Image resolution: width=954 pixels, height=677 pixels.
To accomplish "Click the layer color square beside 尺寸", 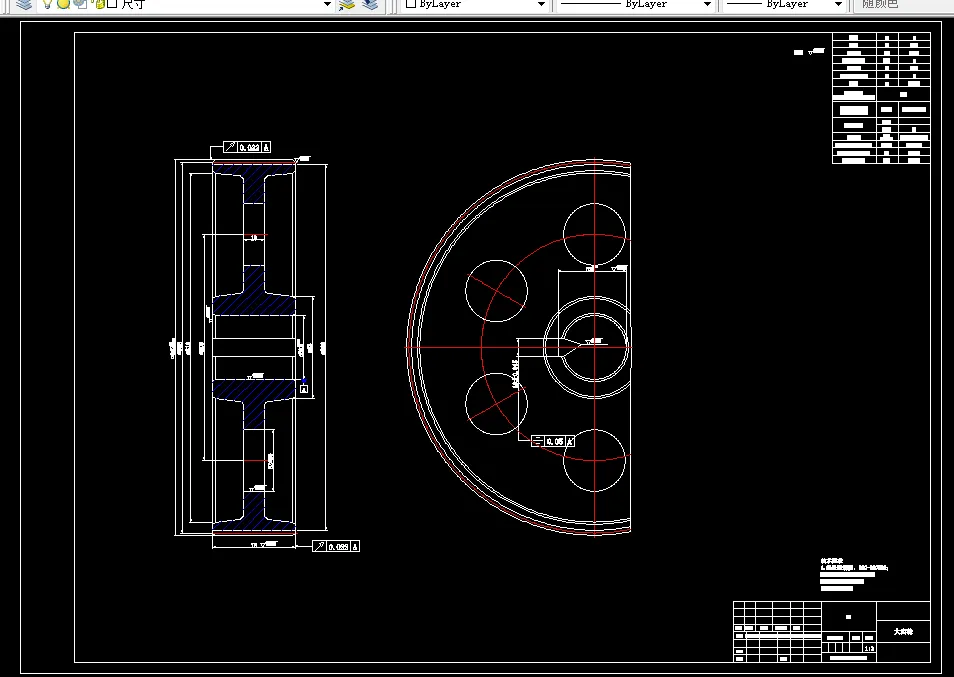I will click(112, 4).
